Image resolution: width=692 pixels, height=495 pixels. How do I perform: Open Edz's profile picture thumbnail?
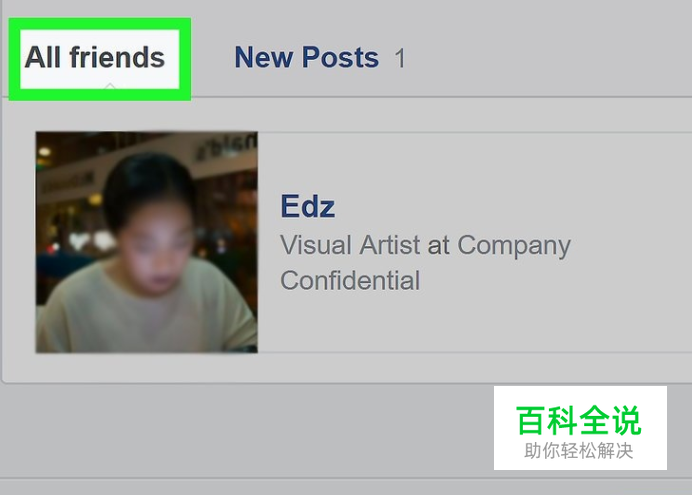click(x=147, y=242)
